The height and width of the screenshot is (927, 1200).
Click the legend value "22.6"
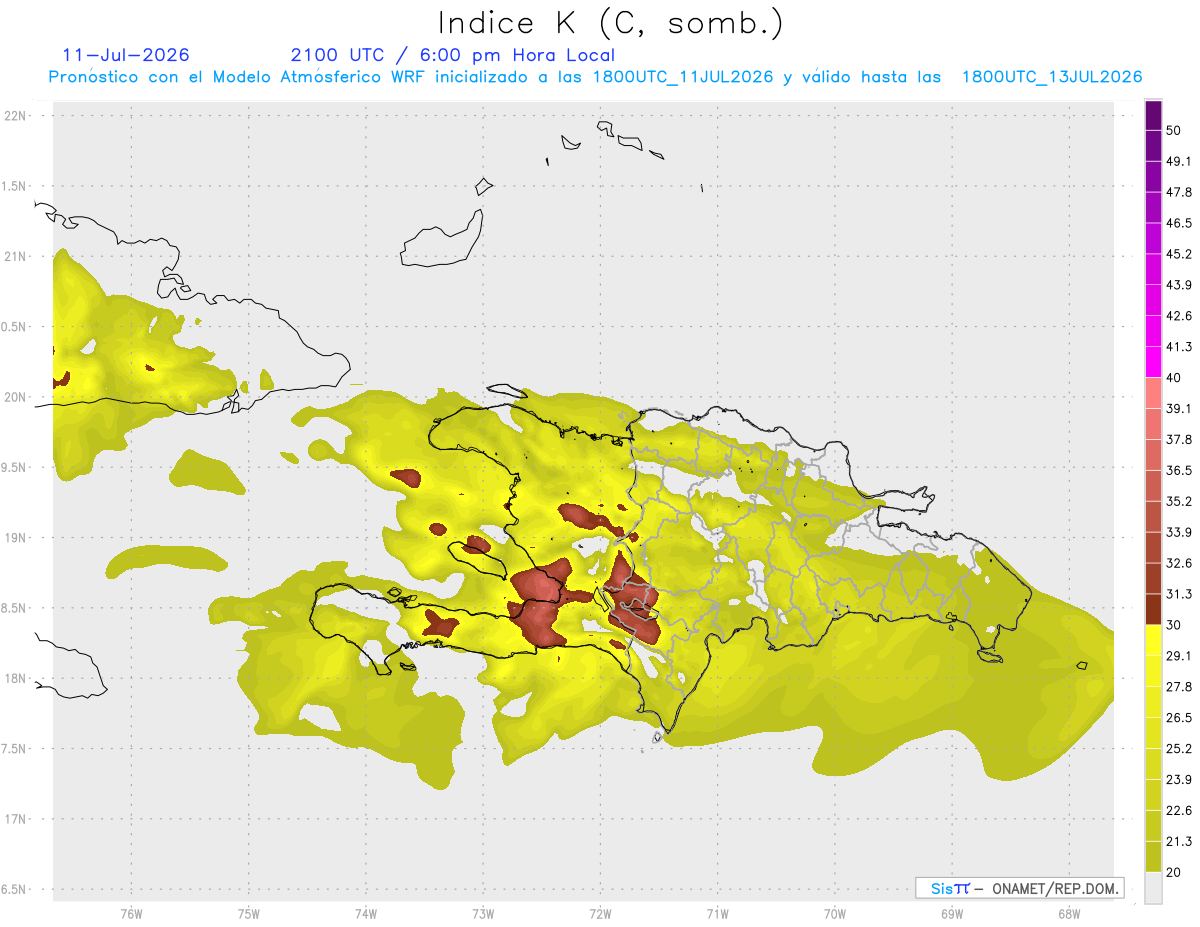pos(1179,811)
